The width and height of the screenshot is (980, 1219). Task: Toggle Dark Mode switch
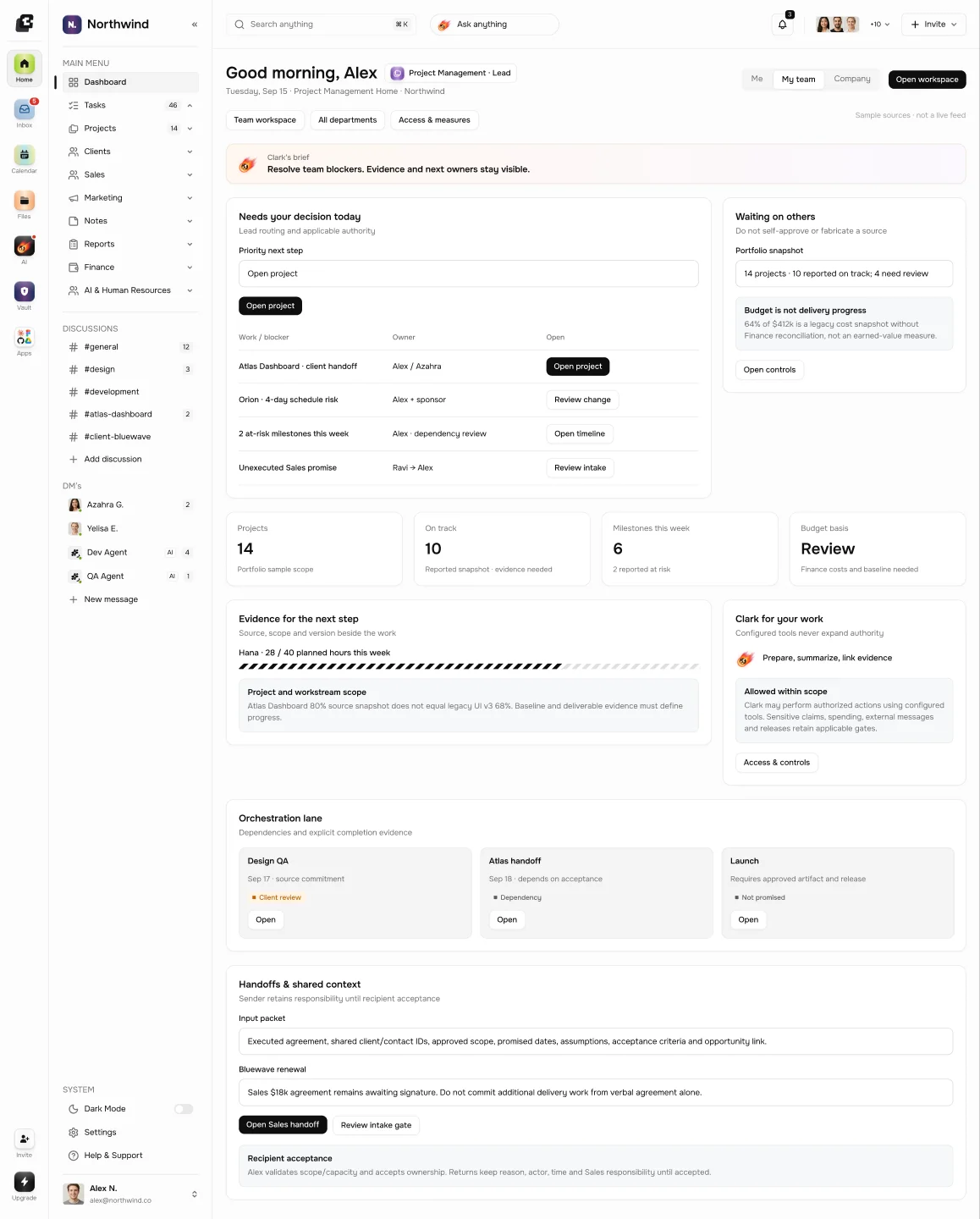coord(184,1109)
